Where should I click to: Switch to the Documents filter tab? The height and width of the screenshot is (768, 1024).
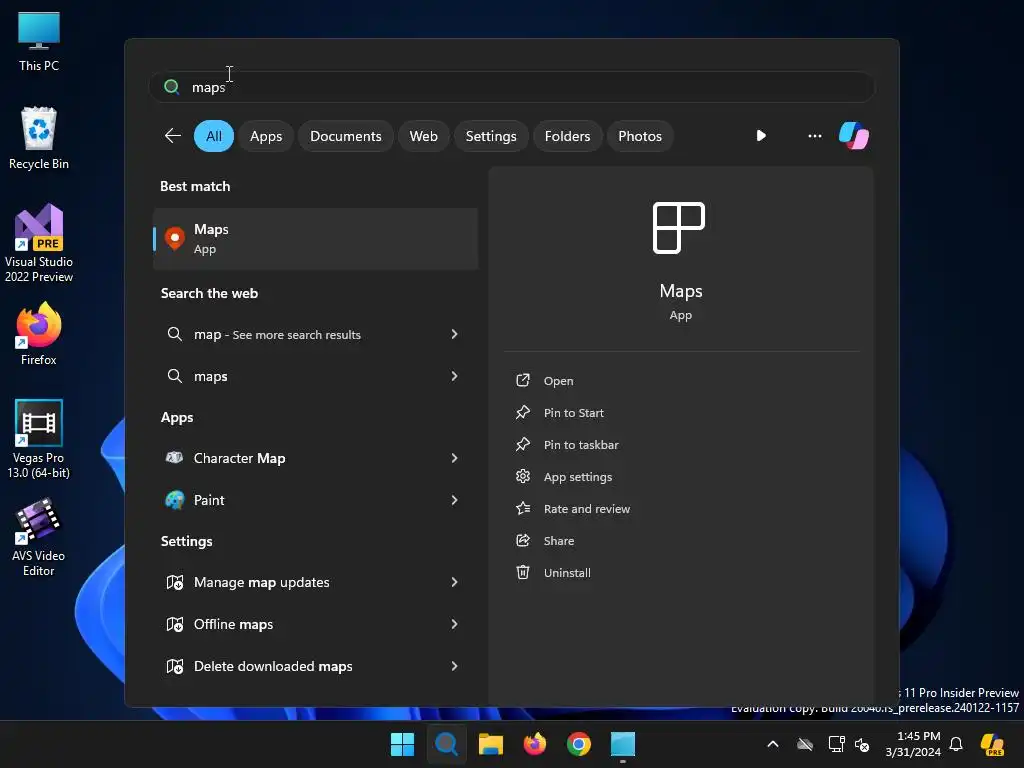[345, 136]
